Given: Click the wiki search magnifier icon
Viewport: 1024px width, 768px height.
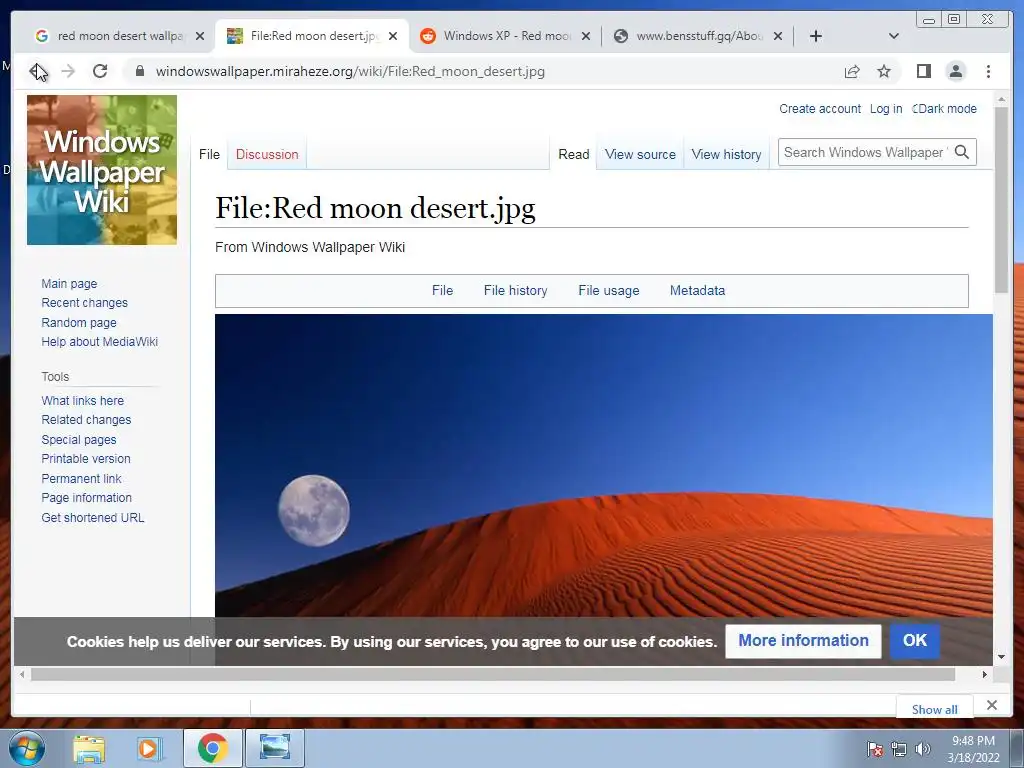Looking at the screenshot, I should point(962,152).
